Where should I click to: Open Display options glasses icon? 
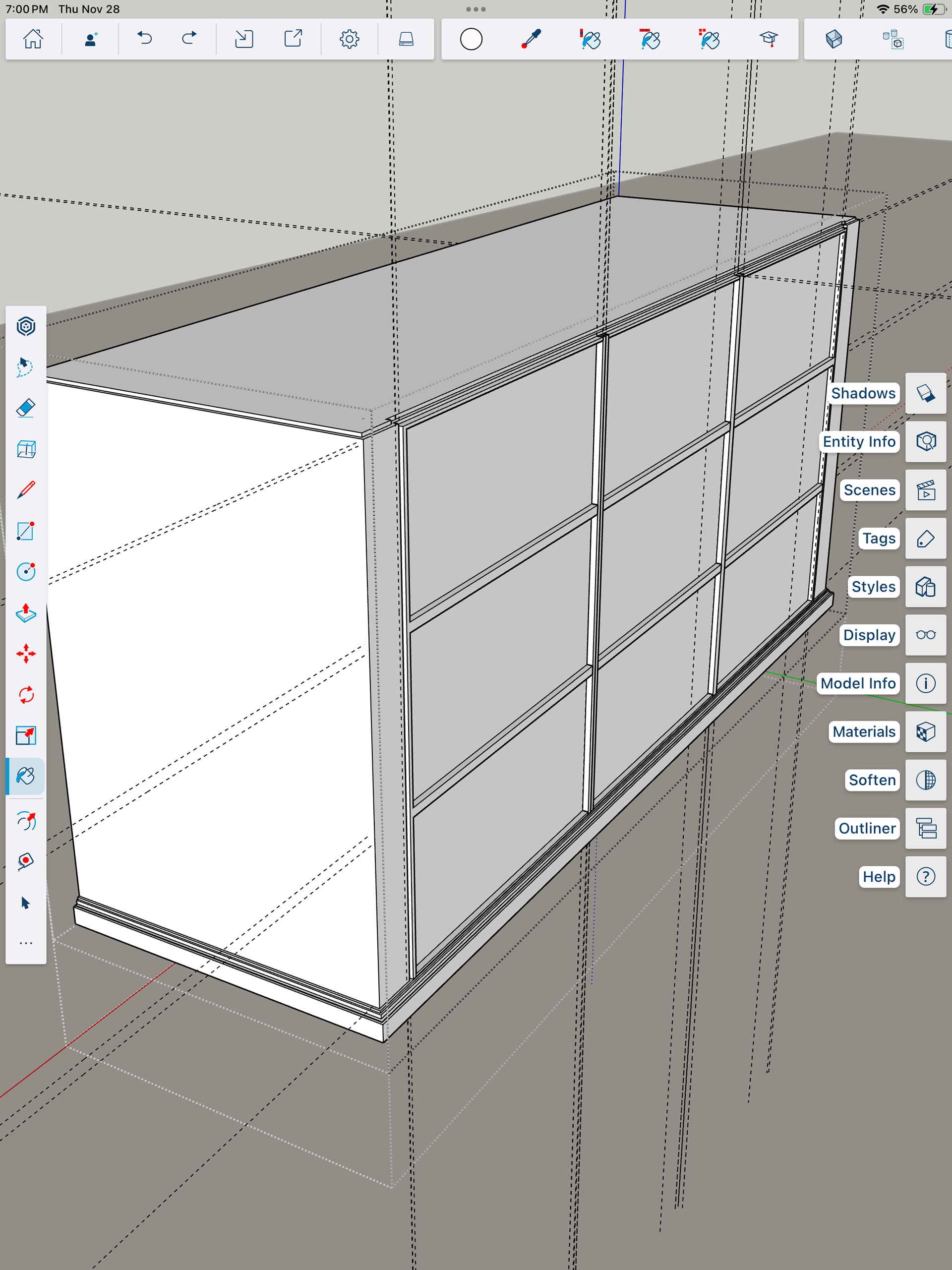point(926,635)
